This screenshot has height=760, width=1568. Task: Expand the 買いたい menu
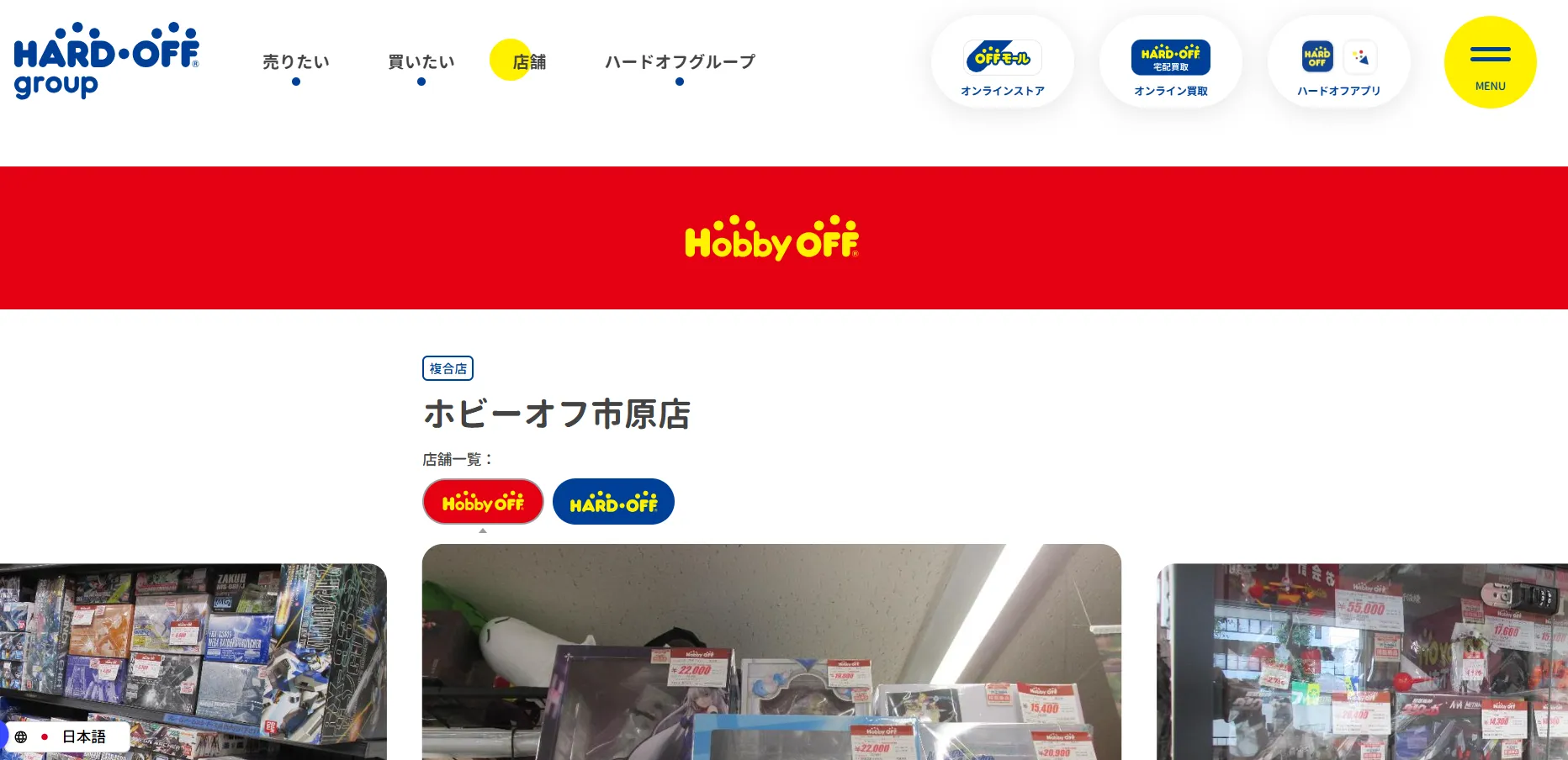tap(421, 62)
